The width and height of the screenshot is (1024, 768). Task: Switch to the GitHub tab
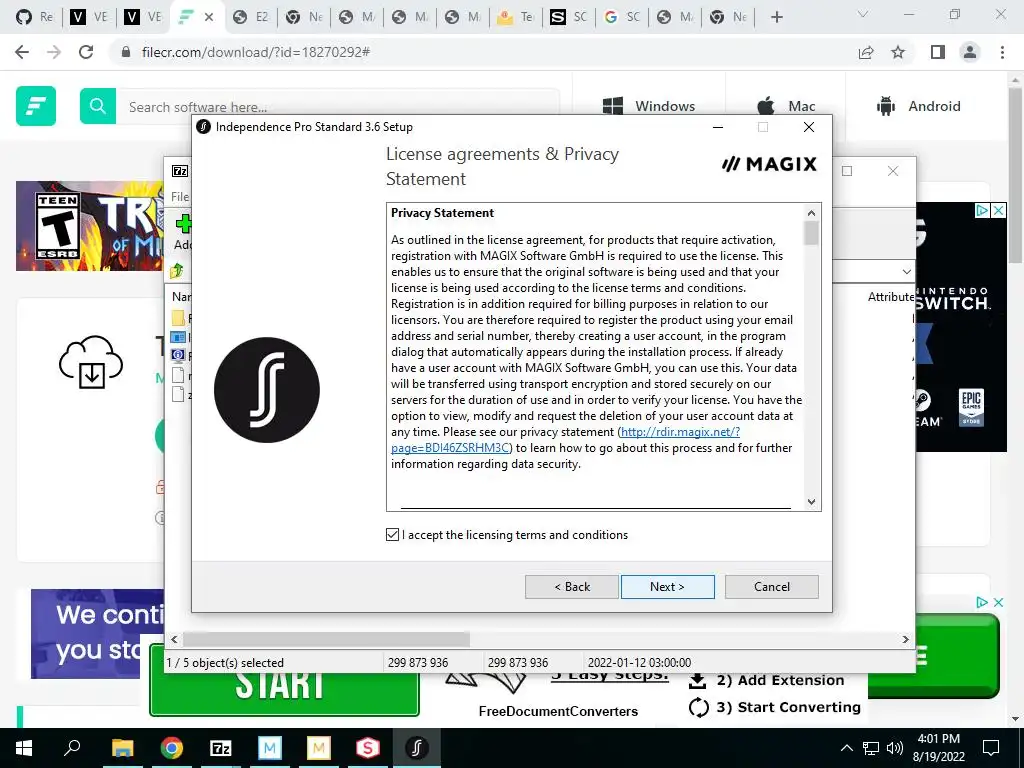click(34, 17)
